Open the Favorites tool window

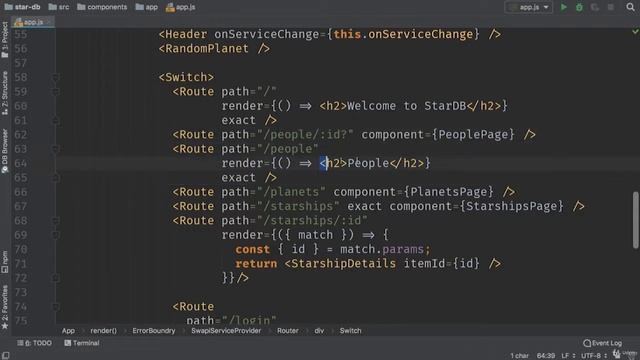[5, 307]
